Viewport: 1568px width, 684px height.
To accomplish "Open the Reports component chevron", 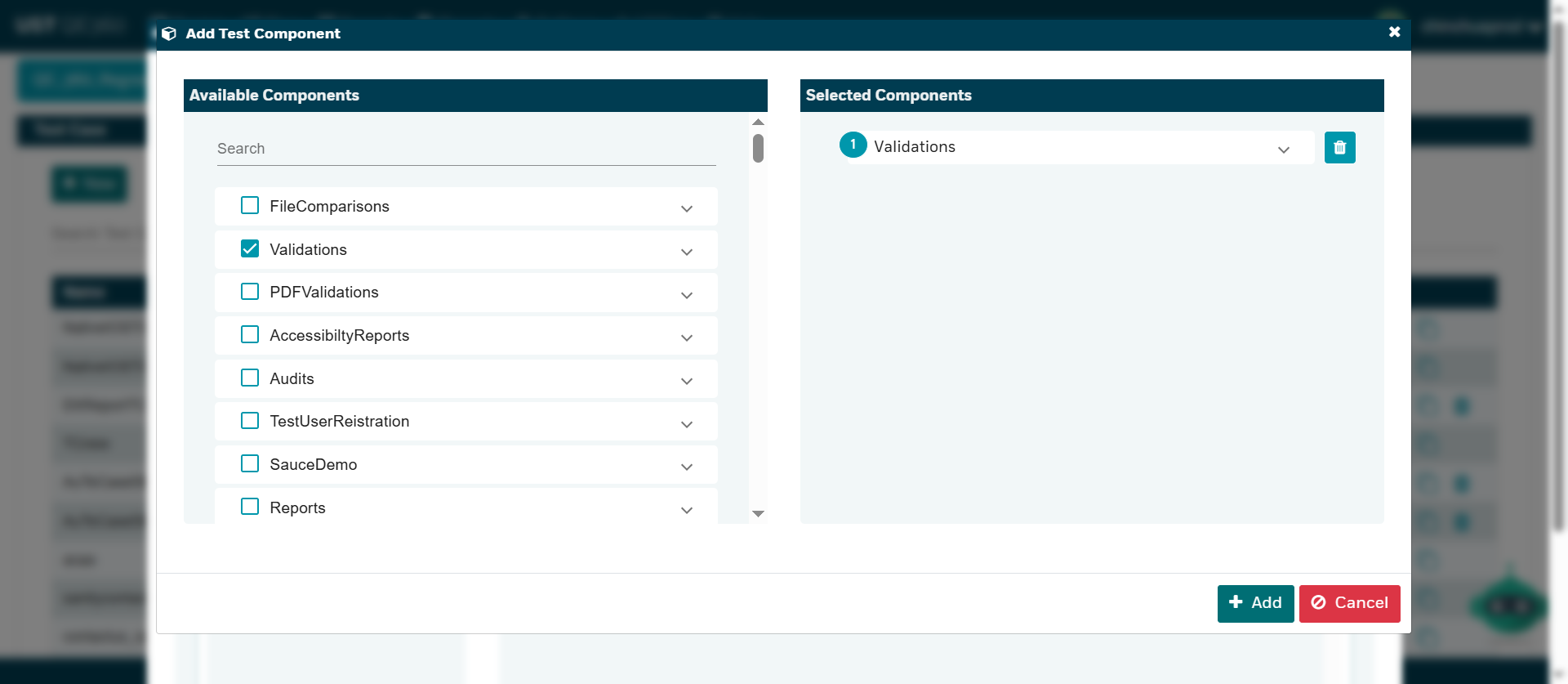I will pos(687,510).
